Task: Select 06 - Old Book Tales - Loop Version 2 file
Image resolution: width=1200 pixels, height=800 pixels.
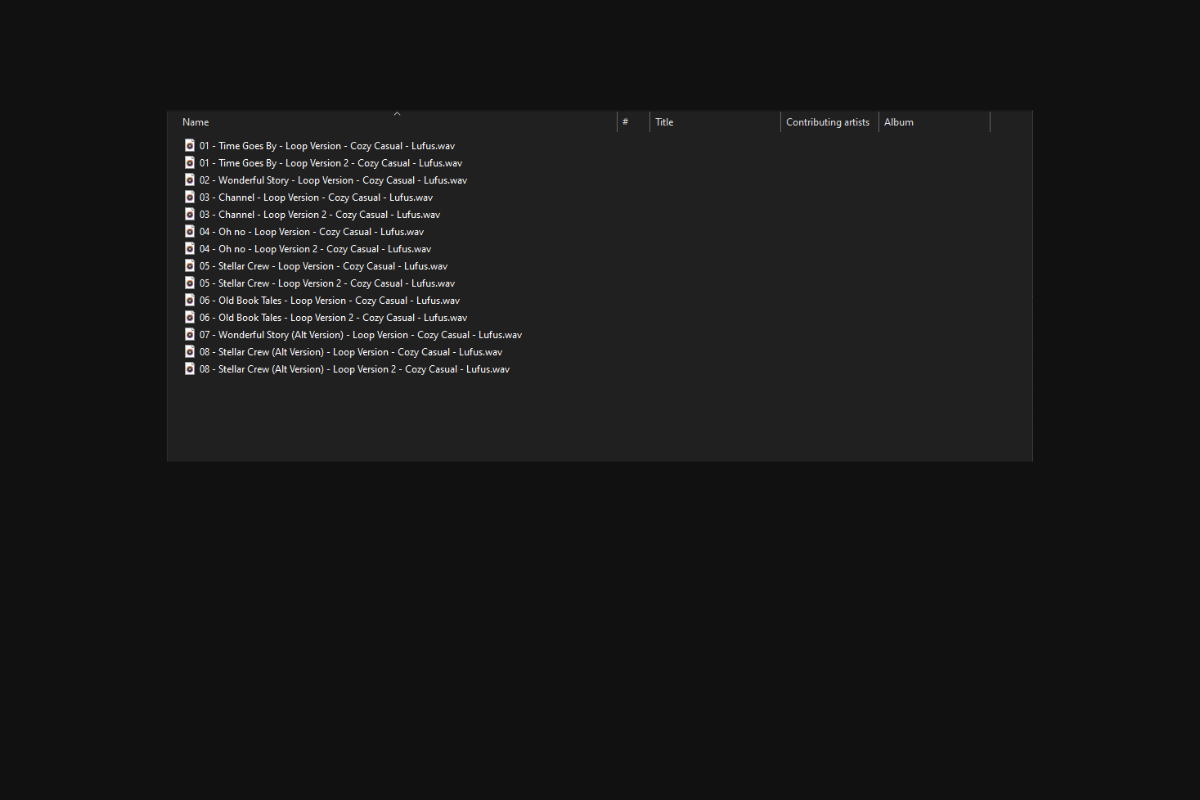Action: [x=333, y=318]
